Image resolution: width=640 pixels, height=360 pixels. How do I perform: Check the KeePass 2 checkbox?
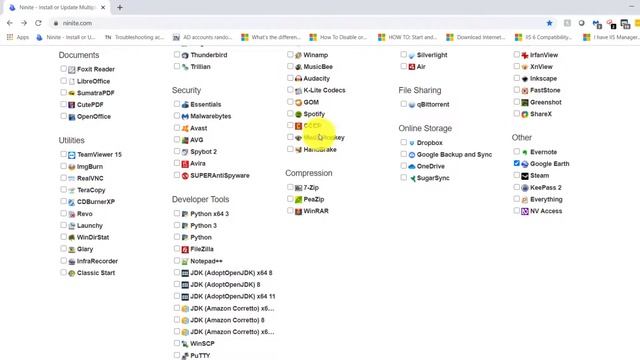click(x=517, y=187)
